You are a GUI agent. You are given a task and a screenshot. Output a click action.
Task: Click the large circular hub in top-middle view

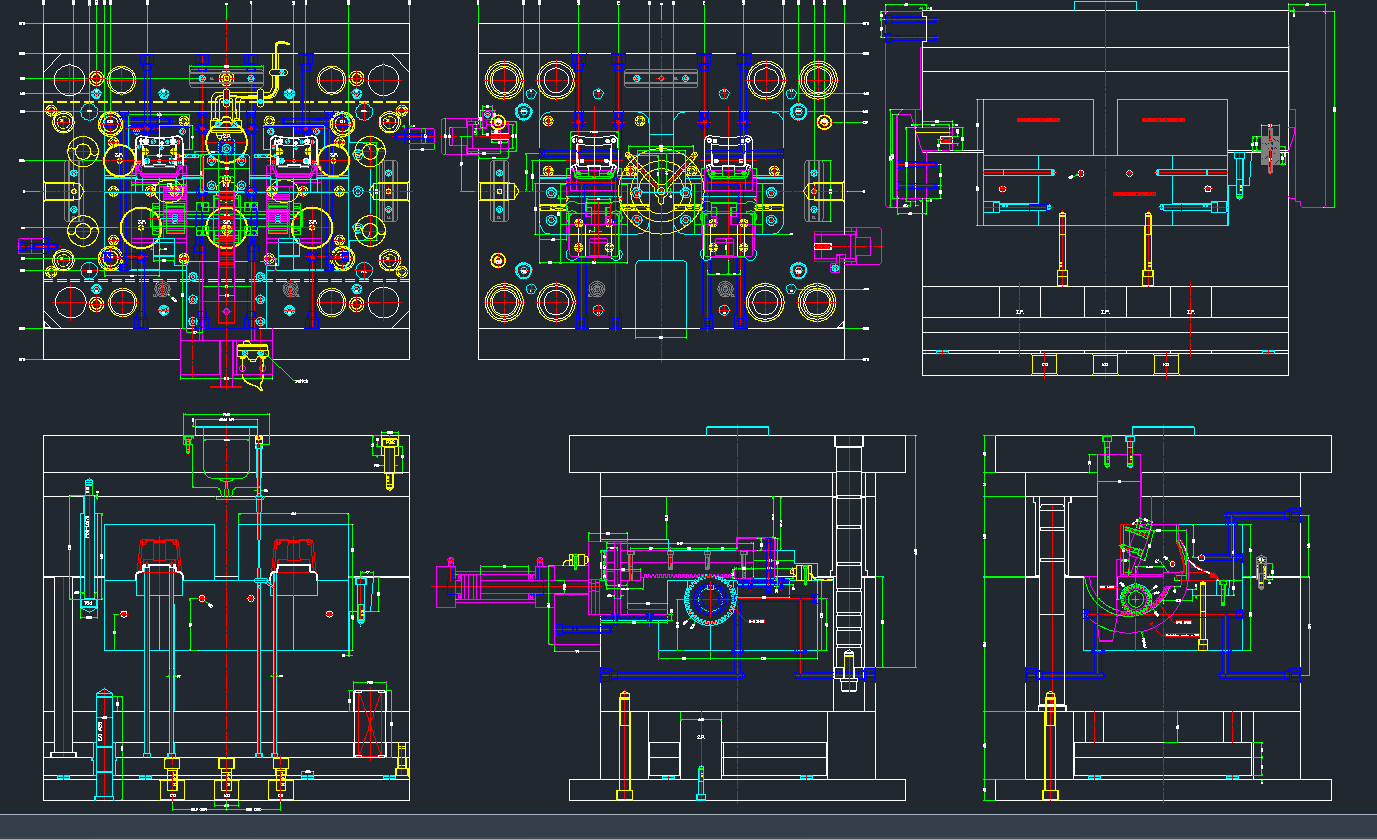660,188
